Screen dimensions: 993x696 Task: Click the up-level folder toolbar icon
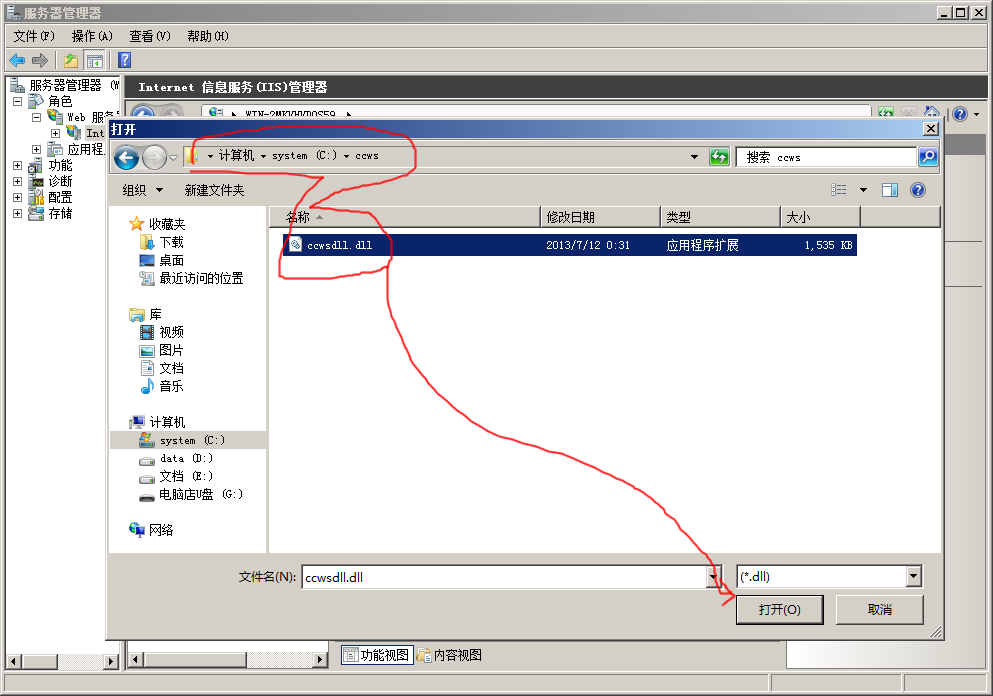click(71, 61)
